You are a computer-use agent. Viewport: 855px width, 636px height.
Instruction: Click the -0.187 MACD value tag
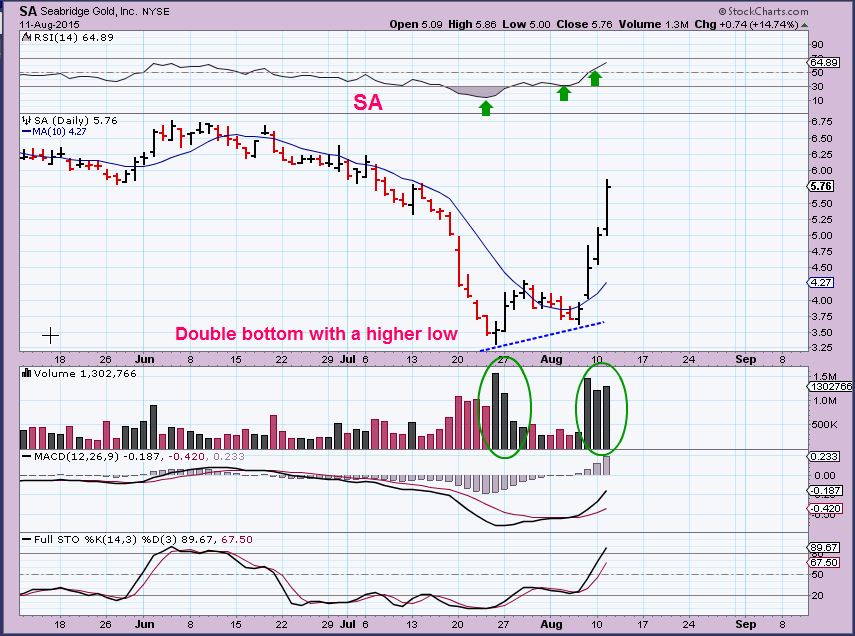826,491
